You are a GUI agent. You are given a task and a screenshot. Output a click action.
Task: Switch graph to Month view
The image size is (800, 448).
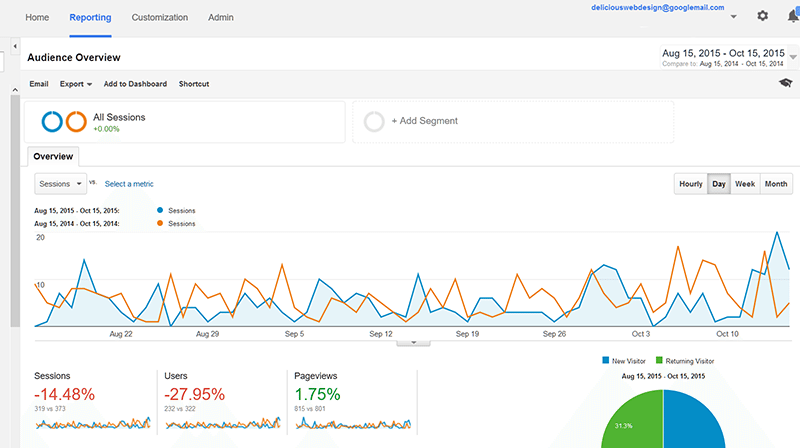pos(776,184)
